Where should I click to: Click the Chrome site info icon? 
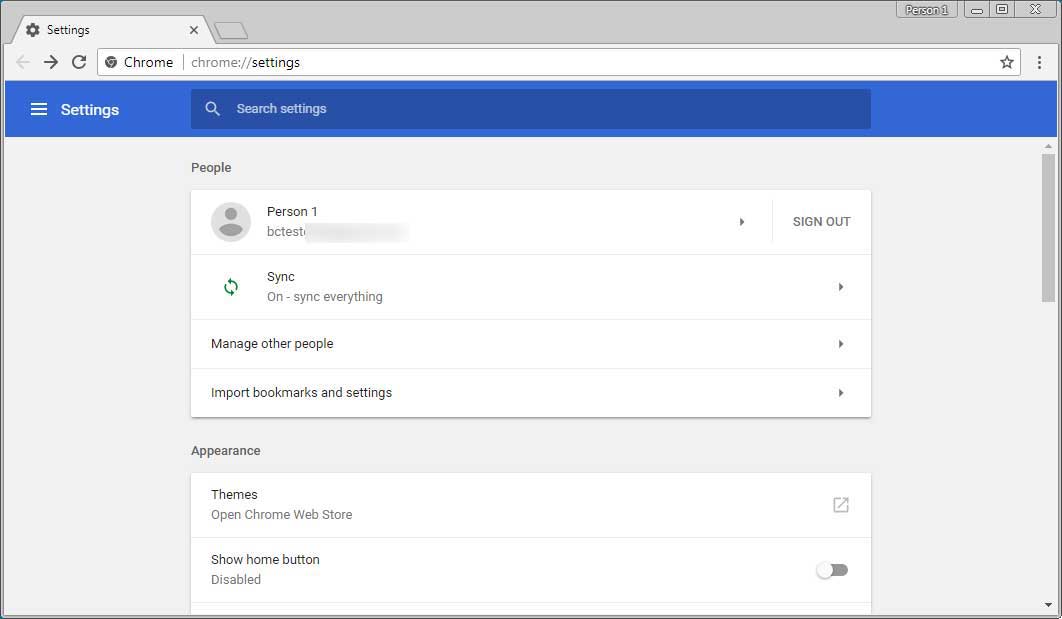click(x=111, y=62)
